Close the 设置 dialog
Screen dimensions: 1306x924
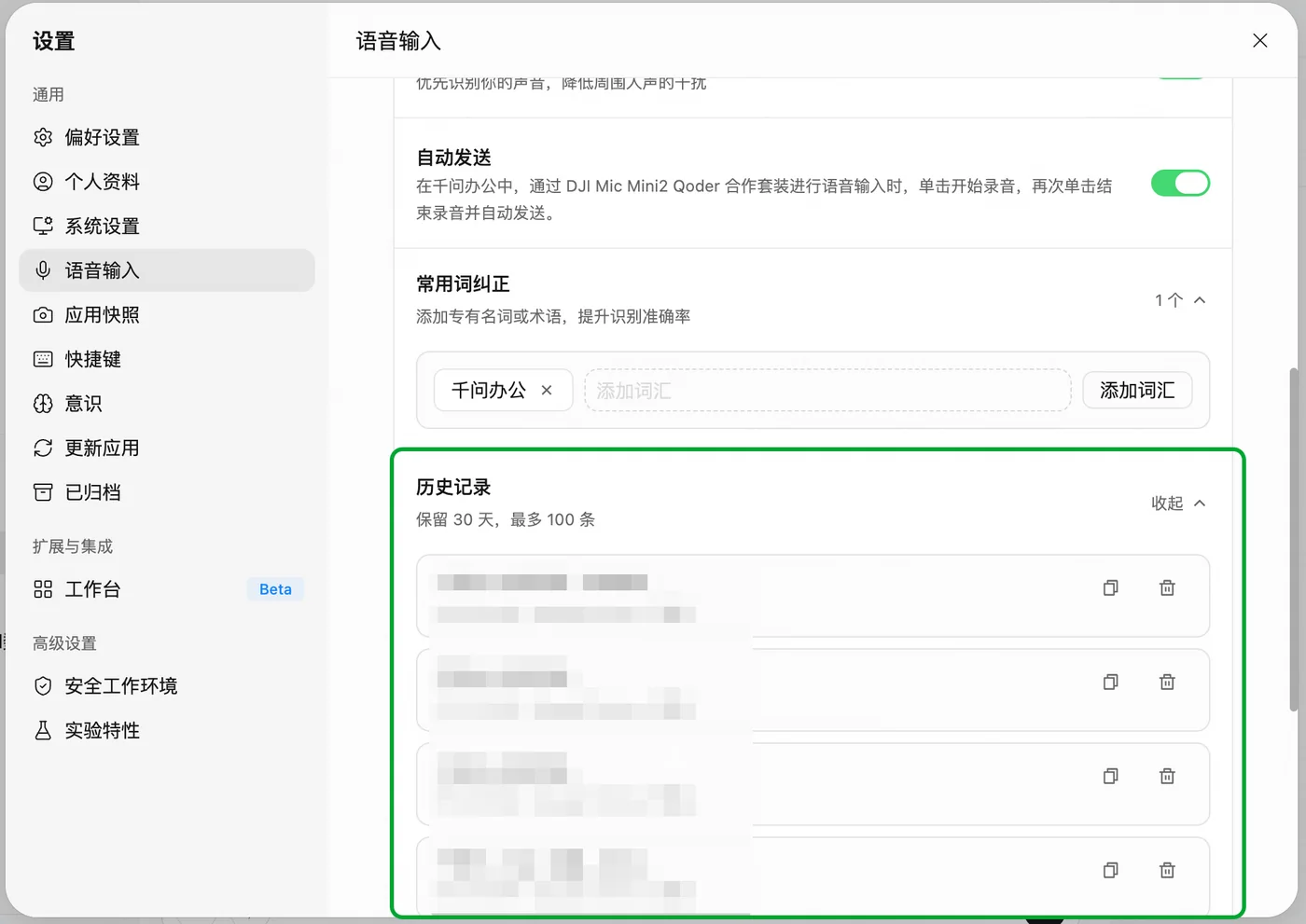pos(1260,41)
